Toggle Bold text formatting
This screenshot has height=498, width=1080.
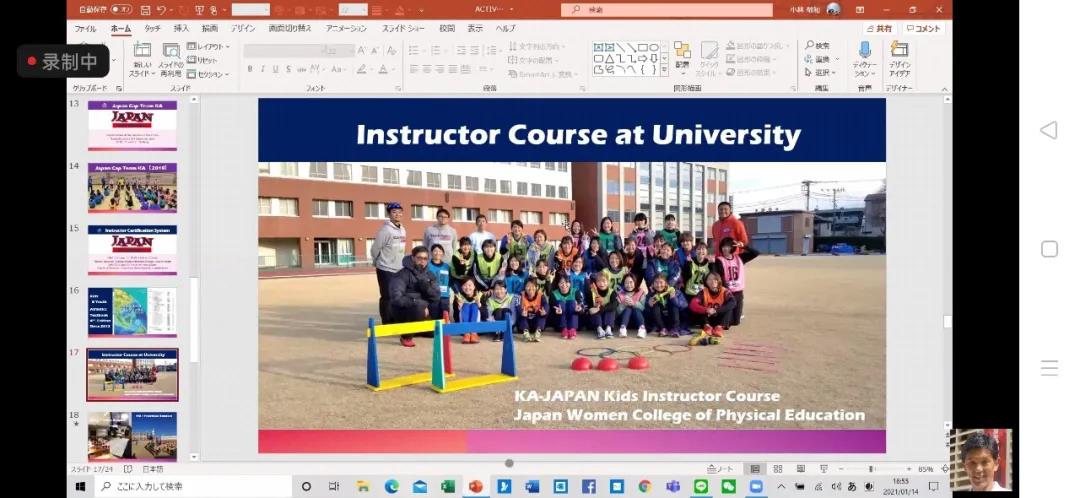(x=249, y=70)
